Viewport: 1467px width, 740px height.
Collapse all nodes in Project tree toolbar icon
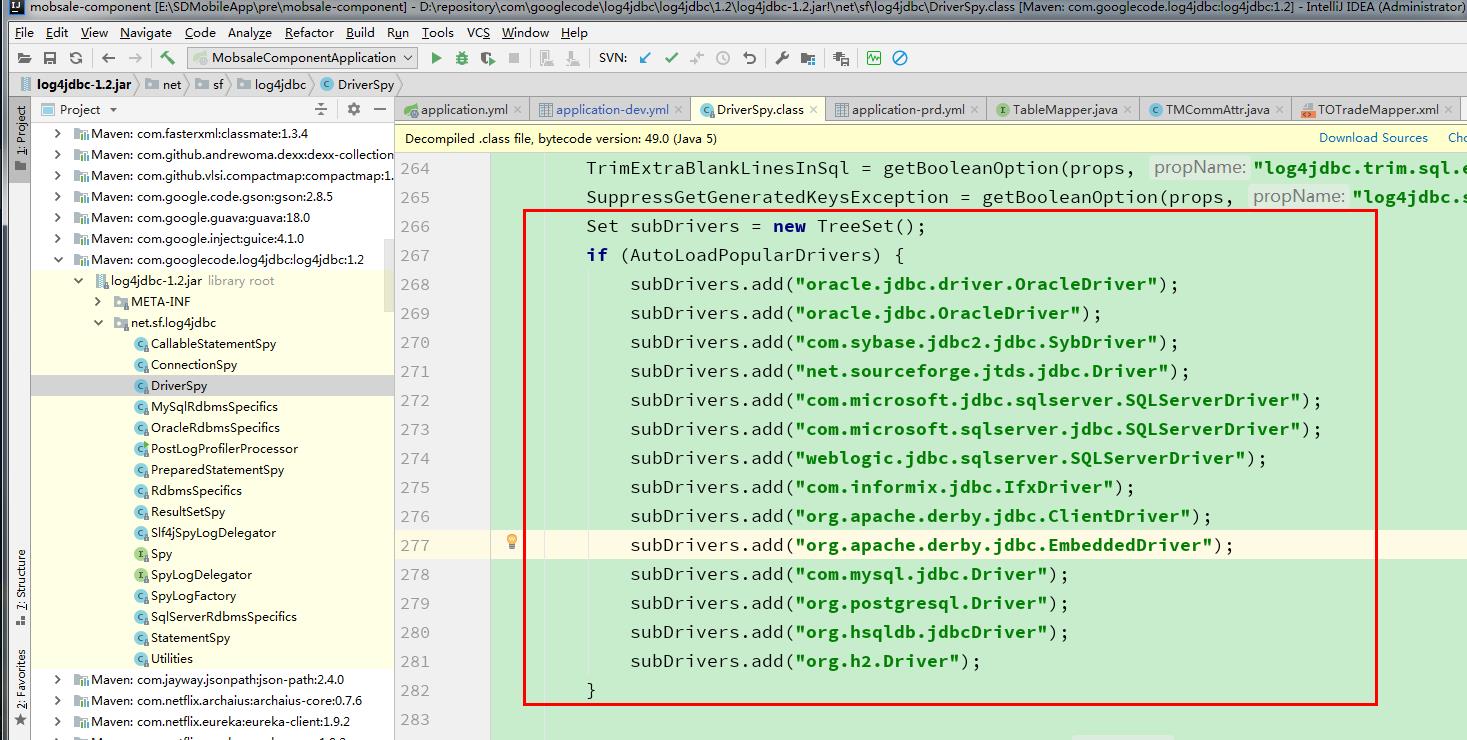tap(318, 110)
